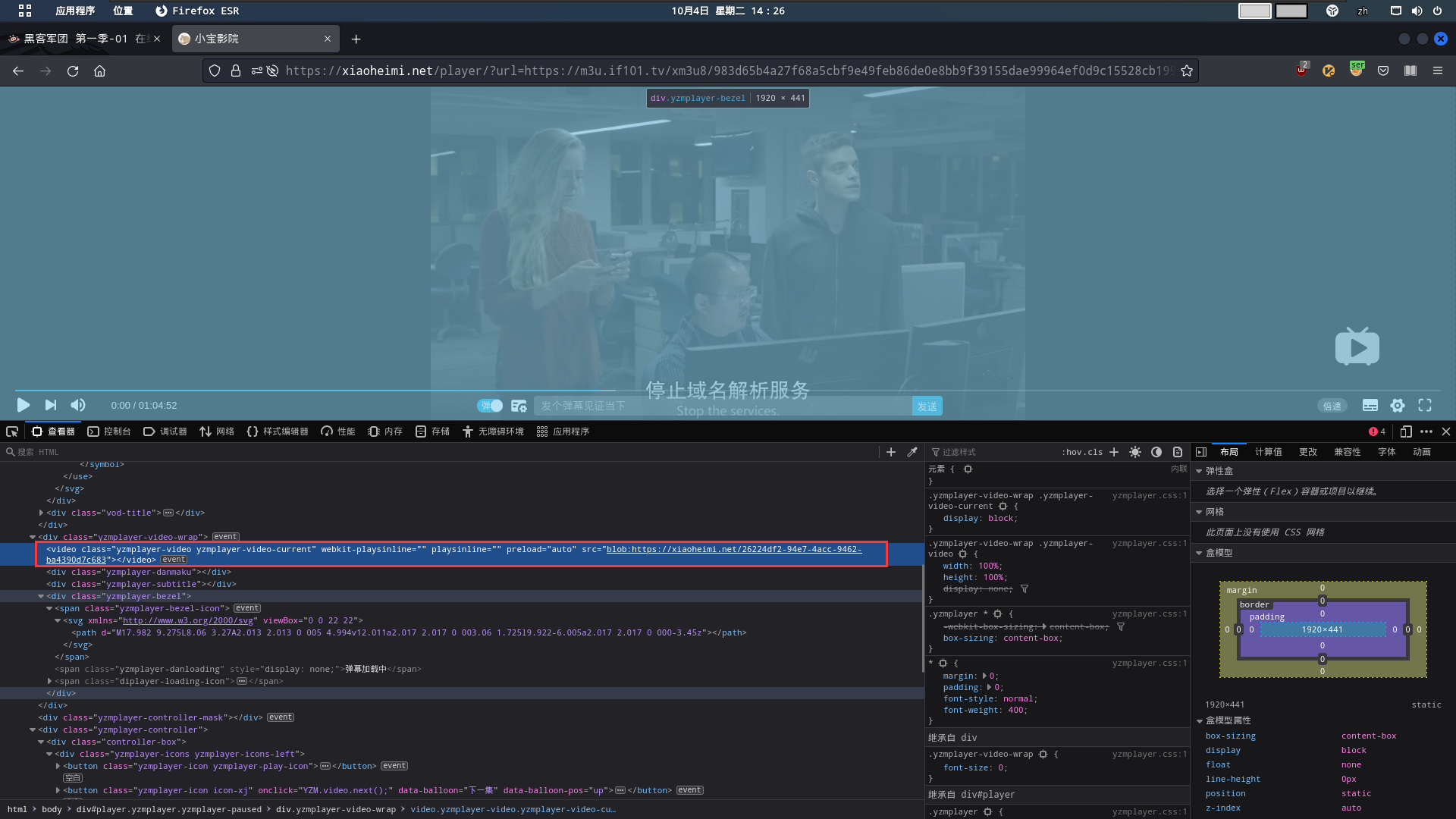Bookmark this page with star icon
Viewport: 1456px width, 819px height.
[x=1187, y=71]
